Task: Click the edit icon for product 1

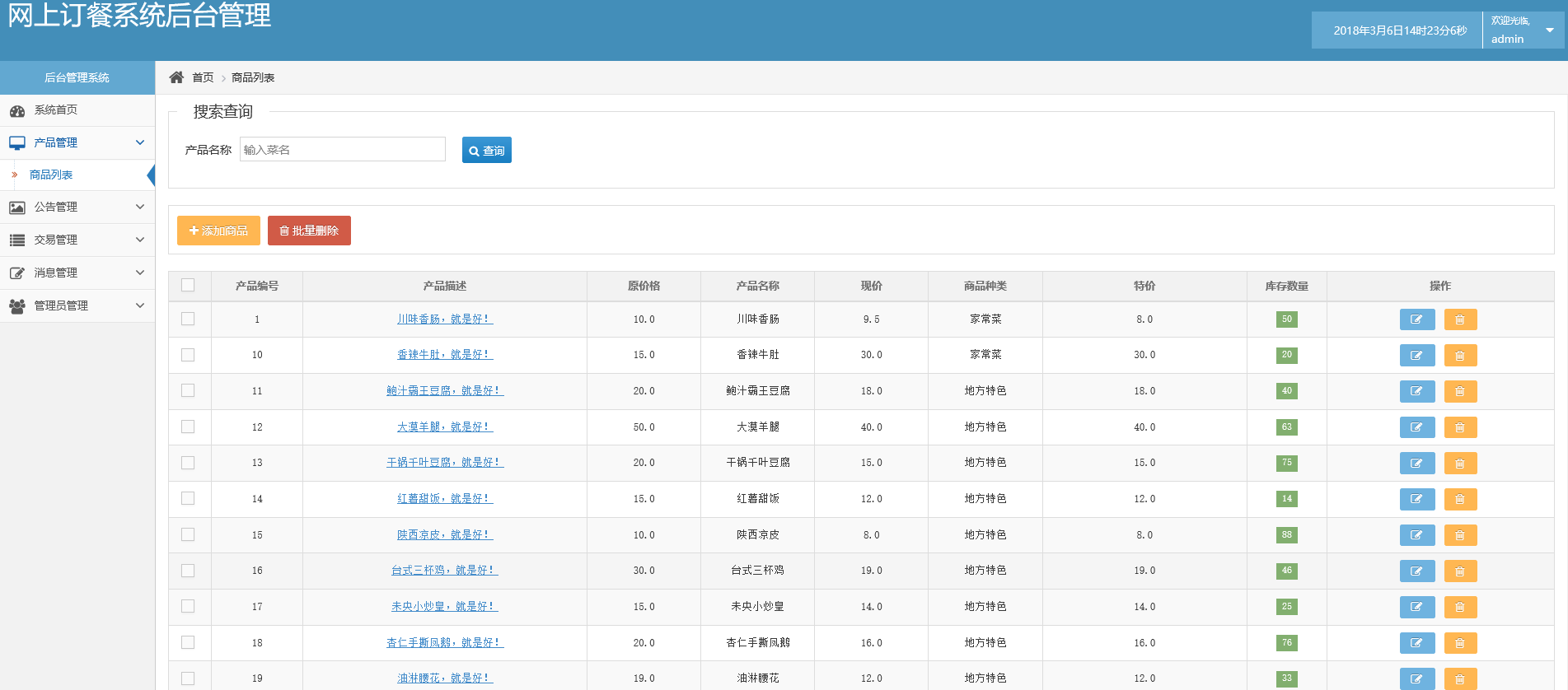Action: pyautogui.click(x=1417, y=319)
